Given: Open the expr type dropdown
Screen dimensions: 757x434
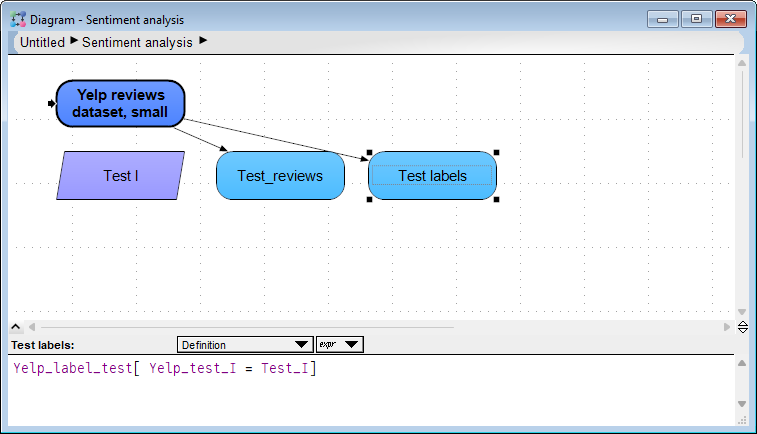Looking at the screenshot, I should pos(339,345).
